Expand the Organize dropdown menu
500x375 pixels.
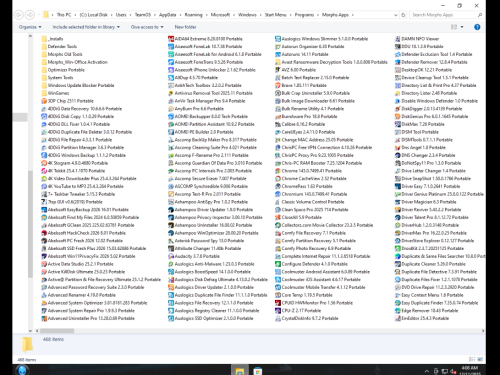click(x=30, y=27)
